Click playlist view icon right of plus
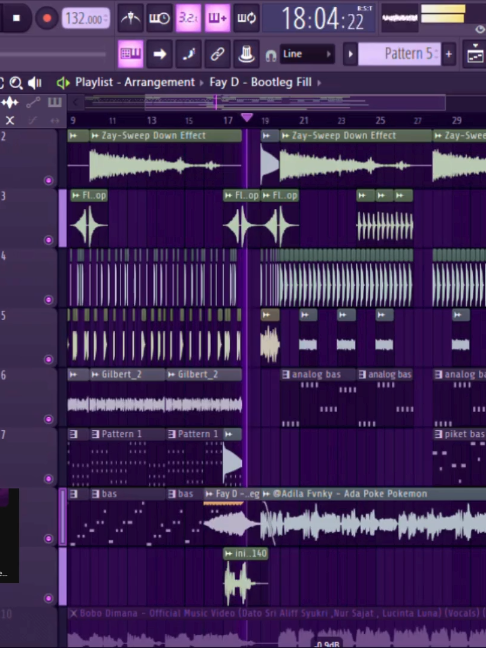Image resolution: width=486 pixels, height=648 pixels. coord(474,54)
